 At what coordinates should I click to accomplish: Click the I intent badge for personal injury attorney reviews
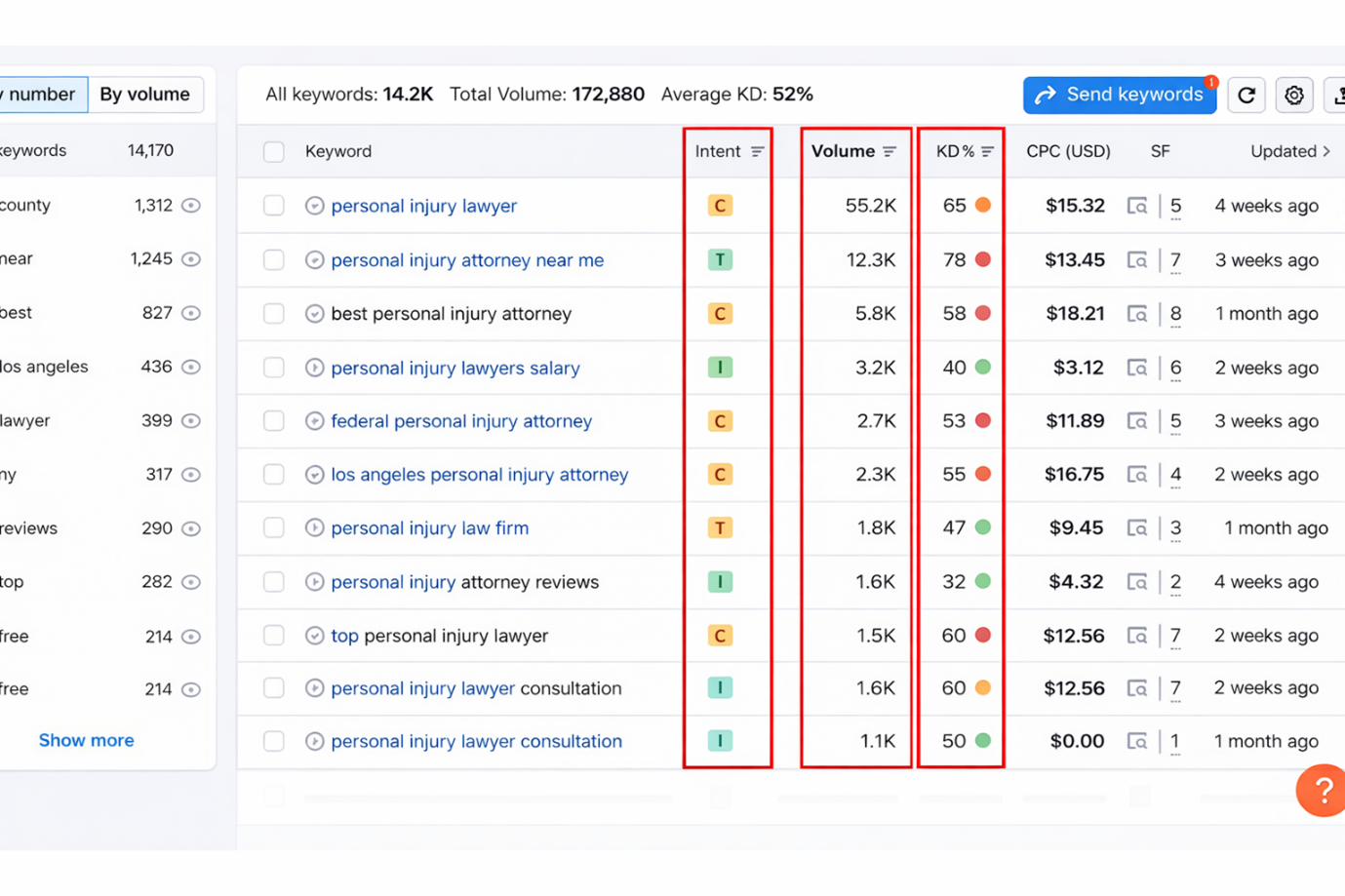[x=720, y=582]
